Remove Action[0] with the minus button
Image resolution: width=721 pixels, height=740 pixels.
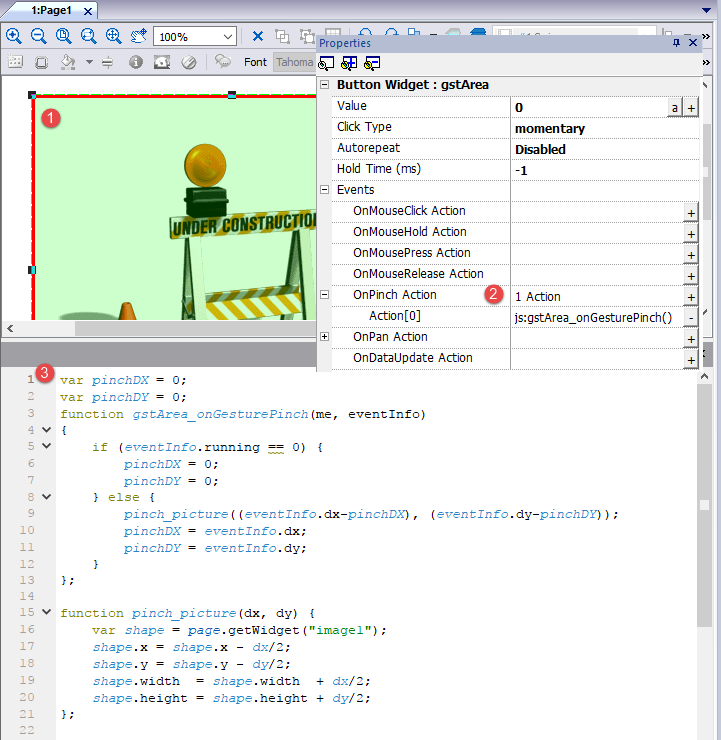(690, 317)
